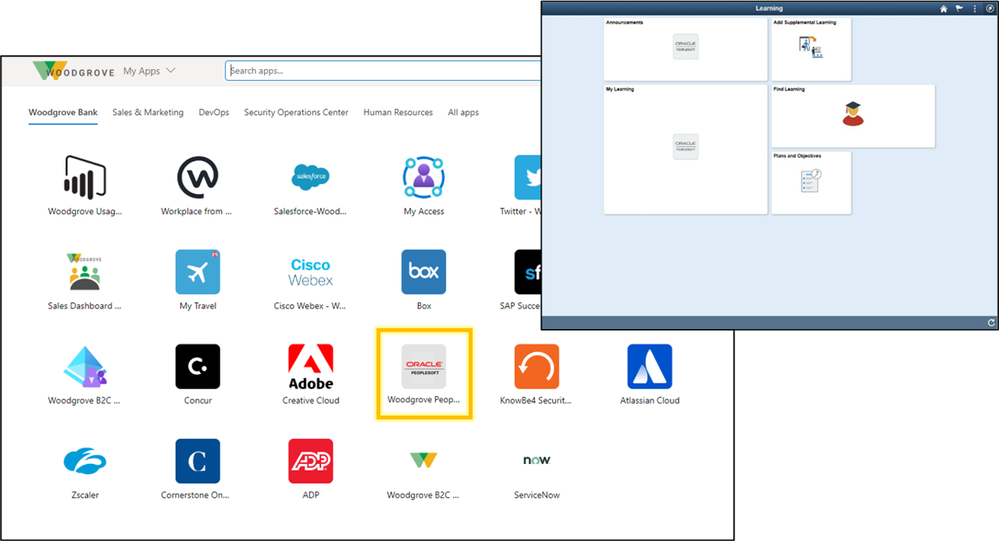Viewport: 999px width, 541px height.
Task: Launch the My Travel airplane app
Action: [198, 280]
